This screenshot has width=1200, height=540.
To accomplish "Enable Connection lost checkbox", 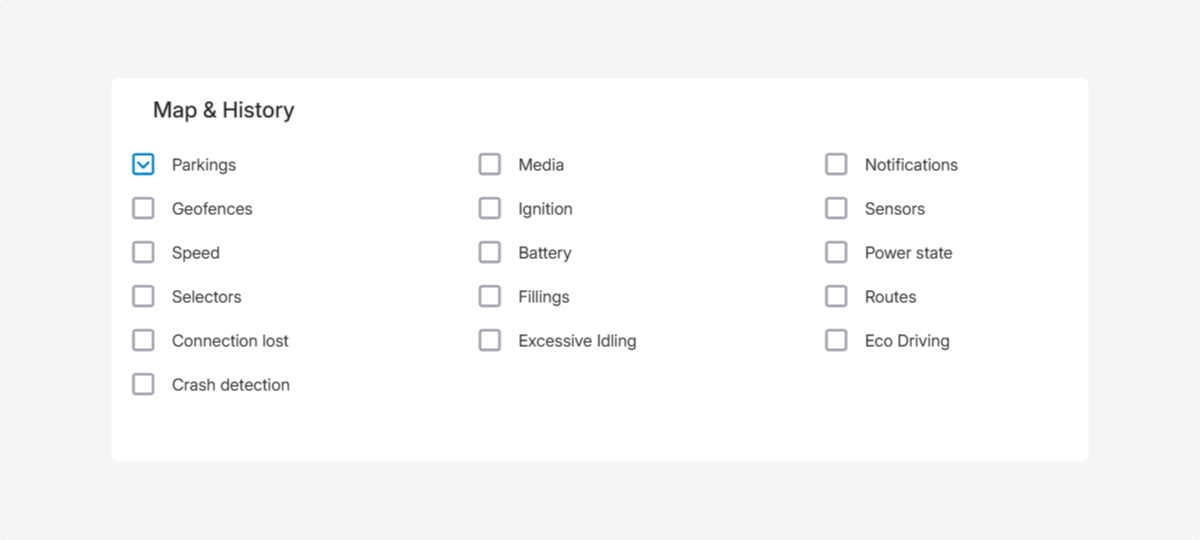I will tap(143, 340).
